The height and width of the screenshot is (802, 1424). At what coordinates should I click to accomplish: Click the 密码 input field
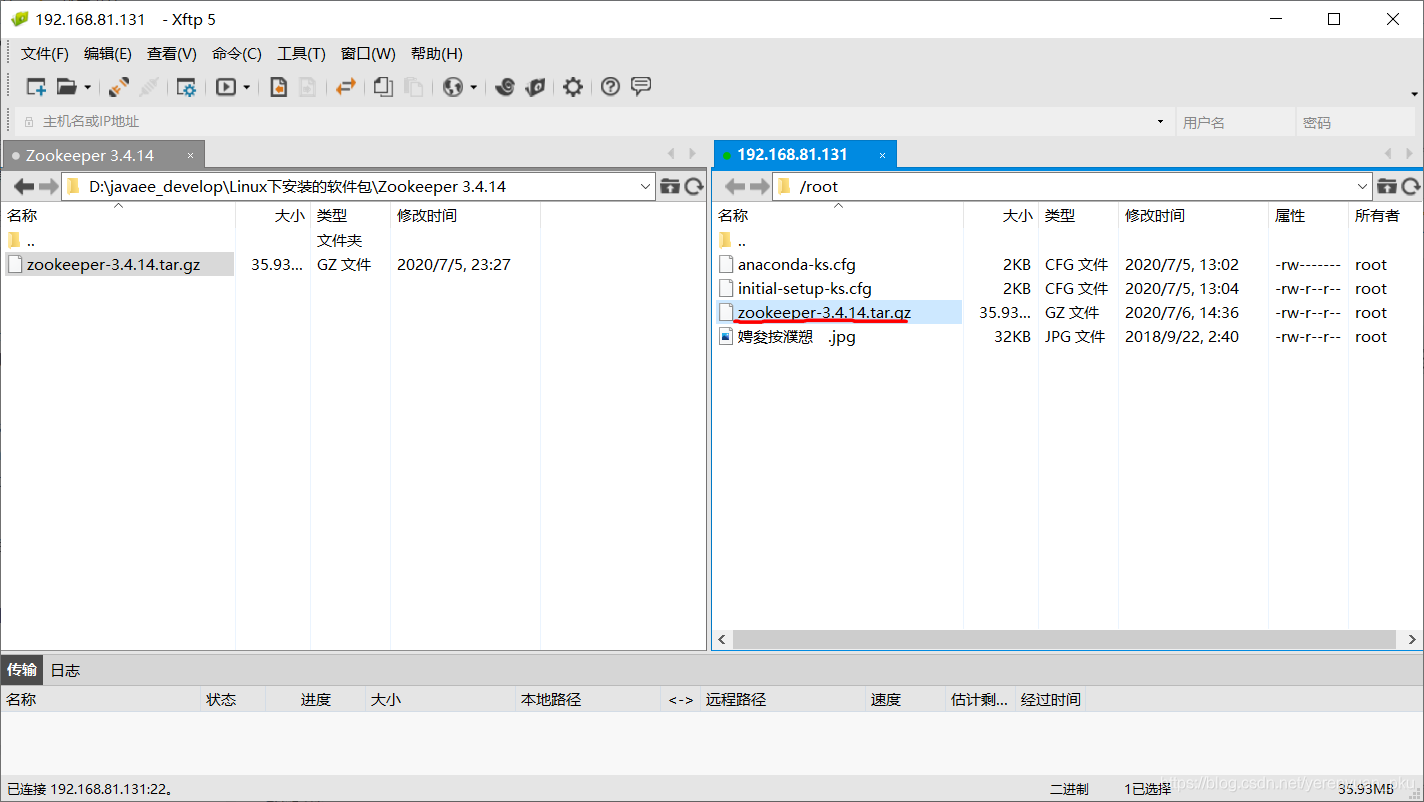[x=1357, y=122]
